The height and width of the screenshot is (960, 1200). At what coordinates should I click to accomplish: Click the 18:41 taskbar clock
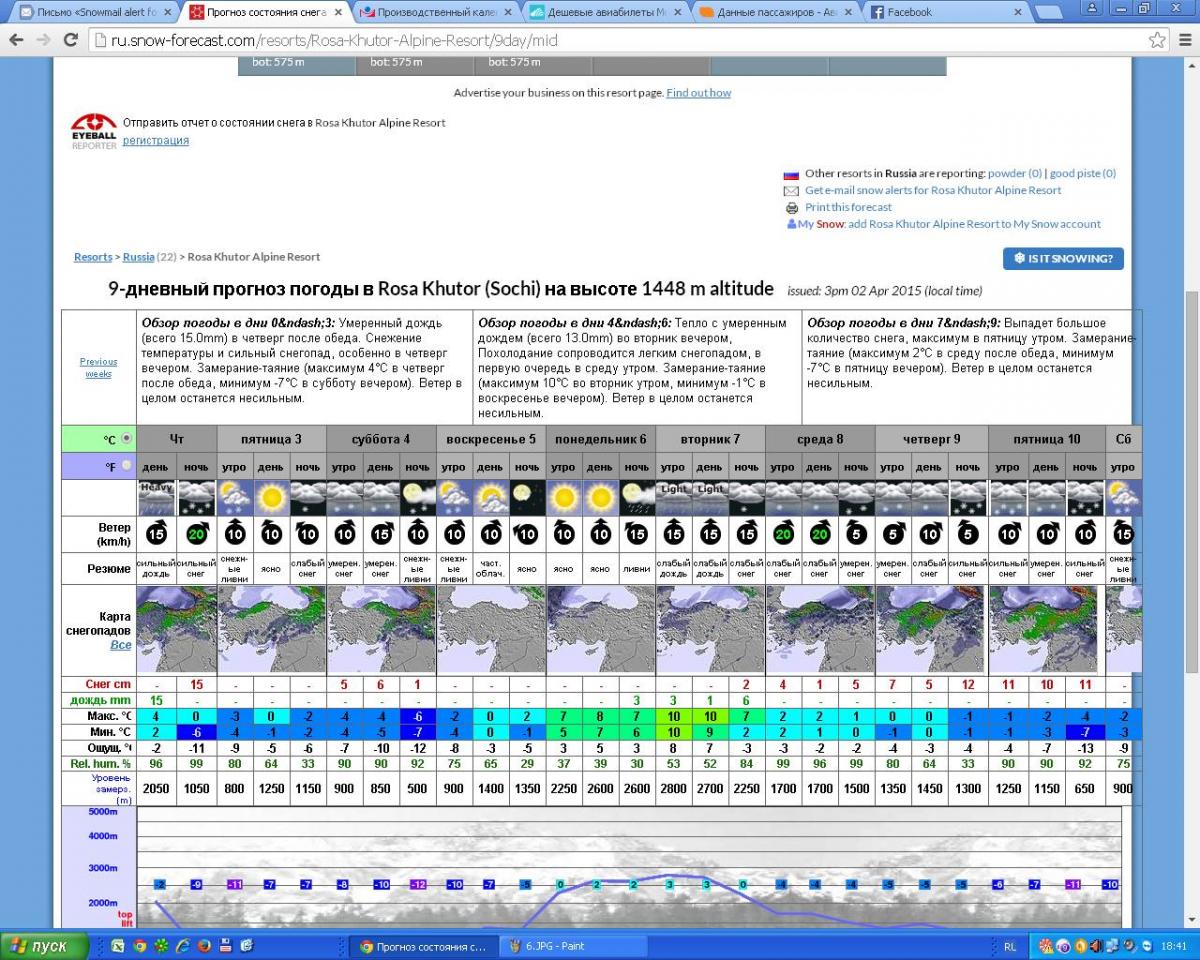coord(1176,946)
